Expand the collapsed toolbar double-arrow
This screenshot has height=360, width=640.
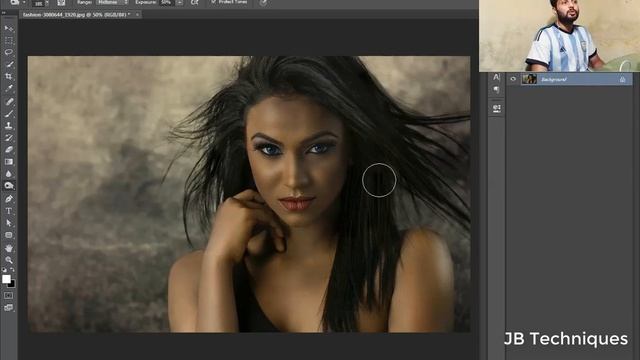tap(4, 13)
